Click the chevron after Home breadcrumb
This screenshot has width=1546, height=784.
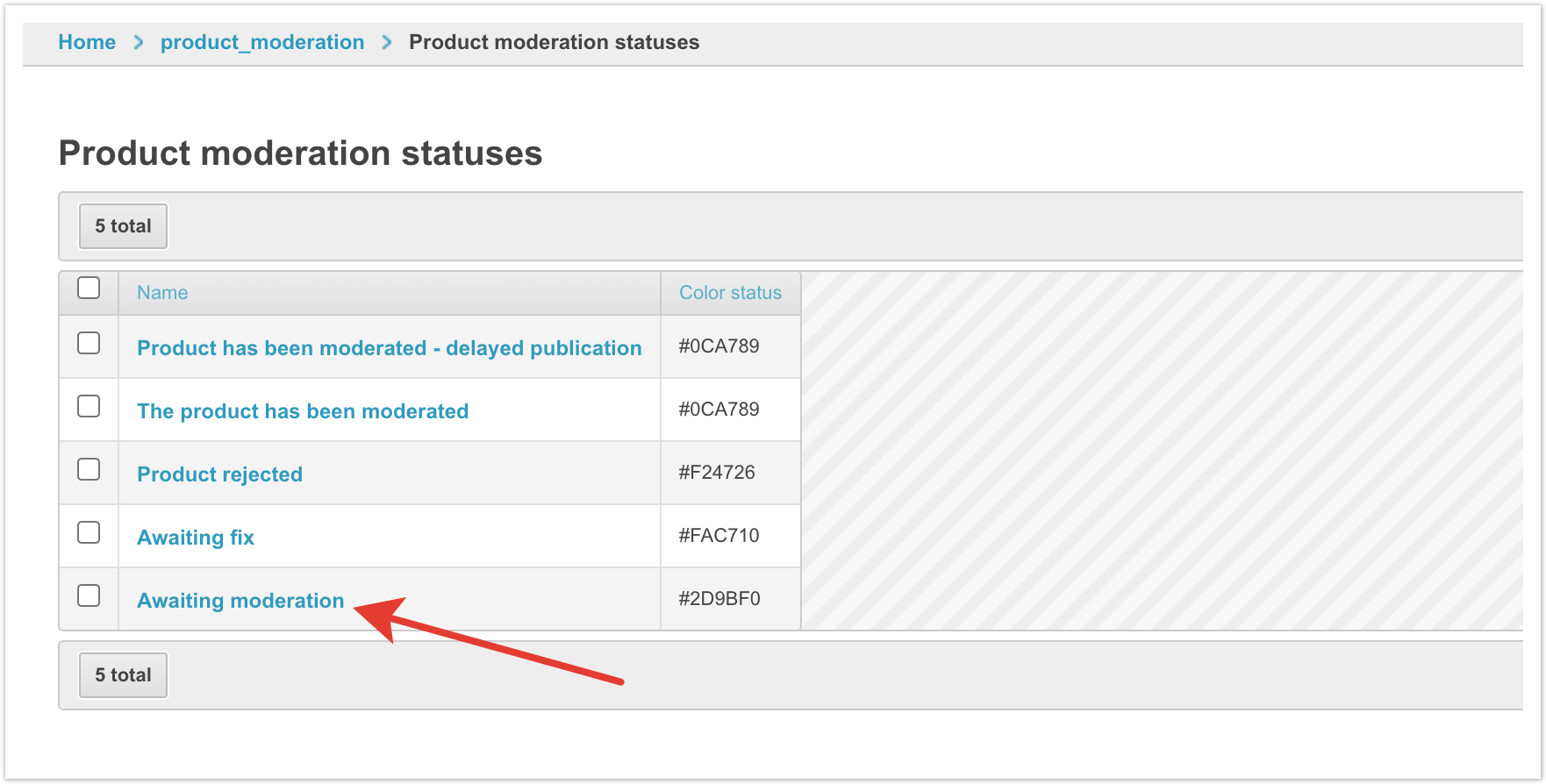(x=138, y=42)
